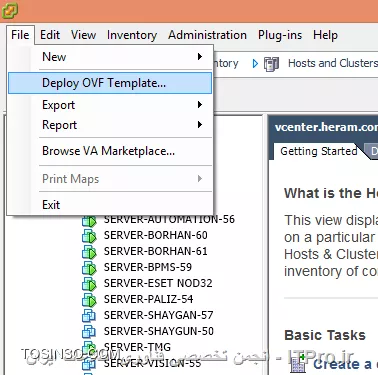Select the SERVER-BORHAN-60 VM icon
The height and width of the screenshot is (375, 378).
coord(89,236)
